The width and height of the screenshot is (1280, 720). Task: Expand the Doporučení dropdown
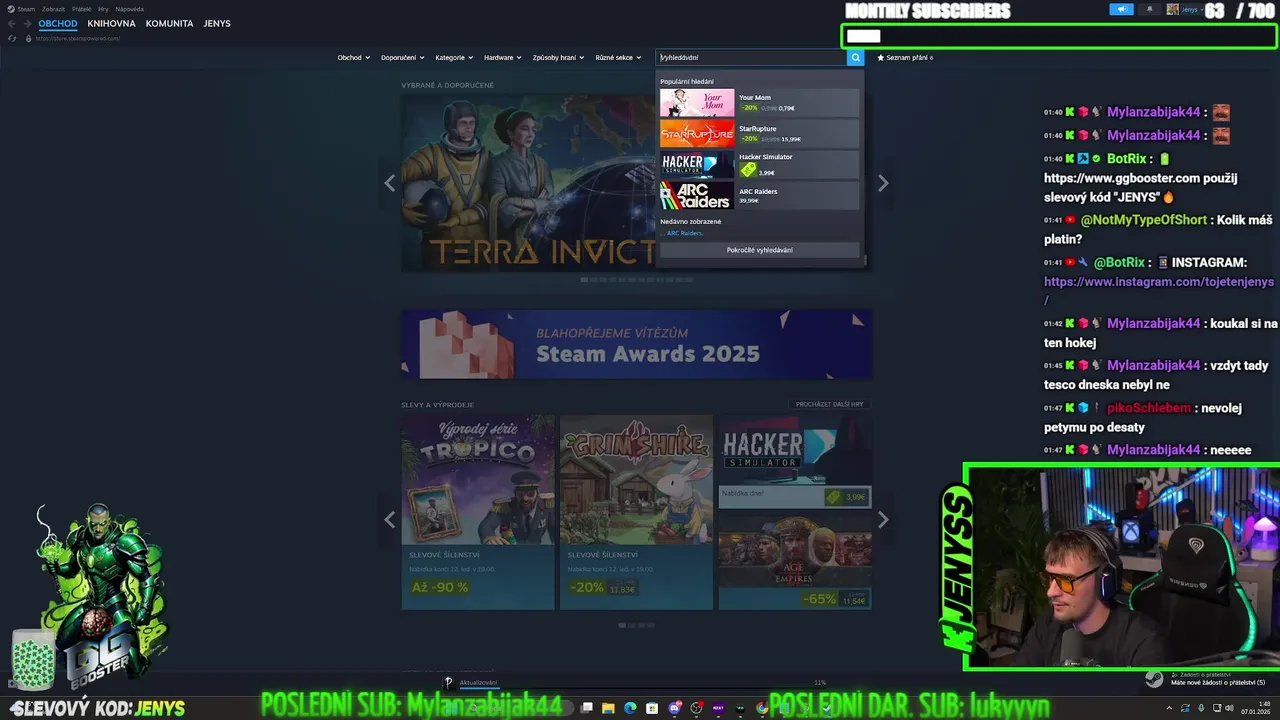click(402, 58)
